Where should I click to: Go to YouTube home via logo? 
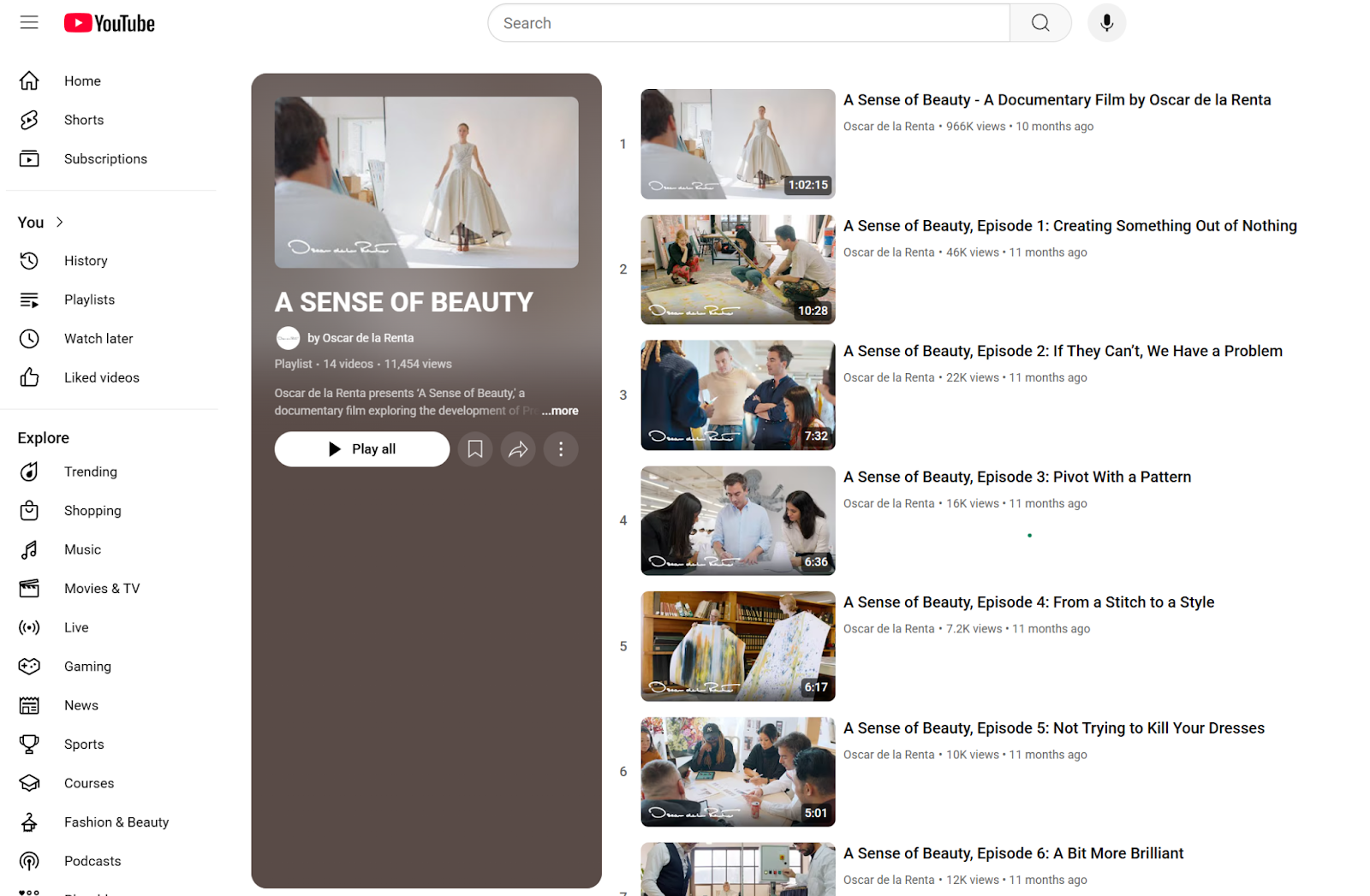(110, 23)
